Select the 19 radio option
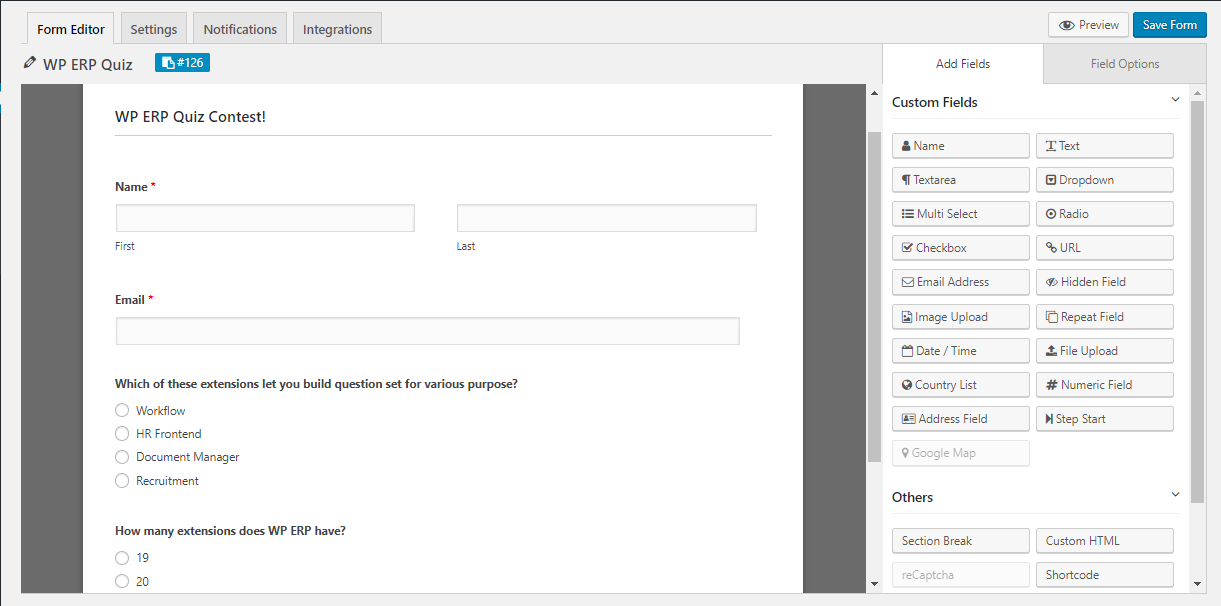1221x606 pixels. pyautogui.click(x=122, y=558)
